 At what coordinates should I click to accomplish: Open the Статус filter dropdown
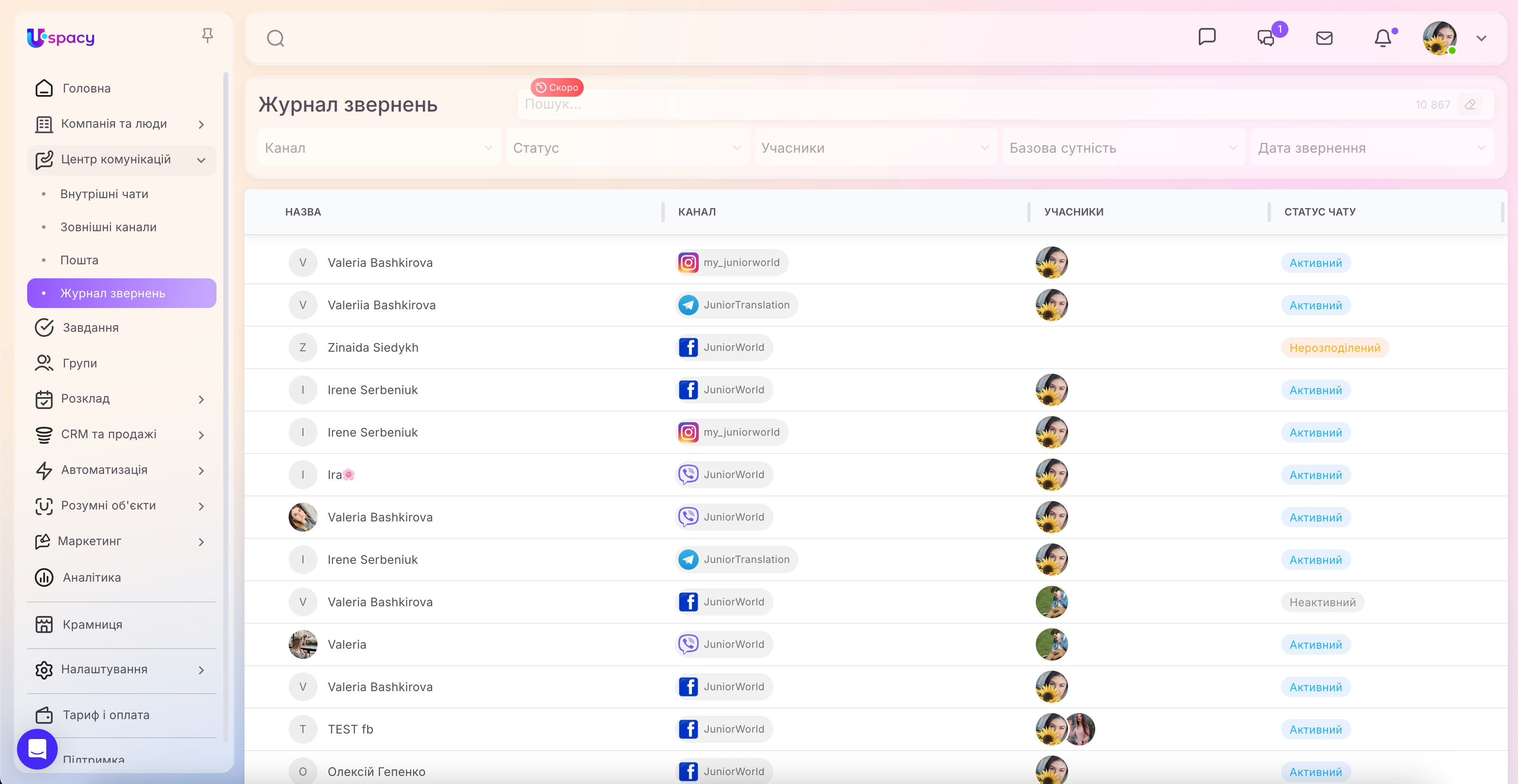click(x=627, y=148)
